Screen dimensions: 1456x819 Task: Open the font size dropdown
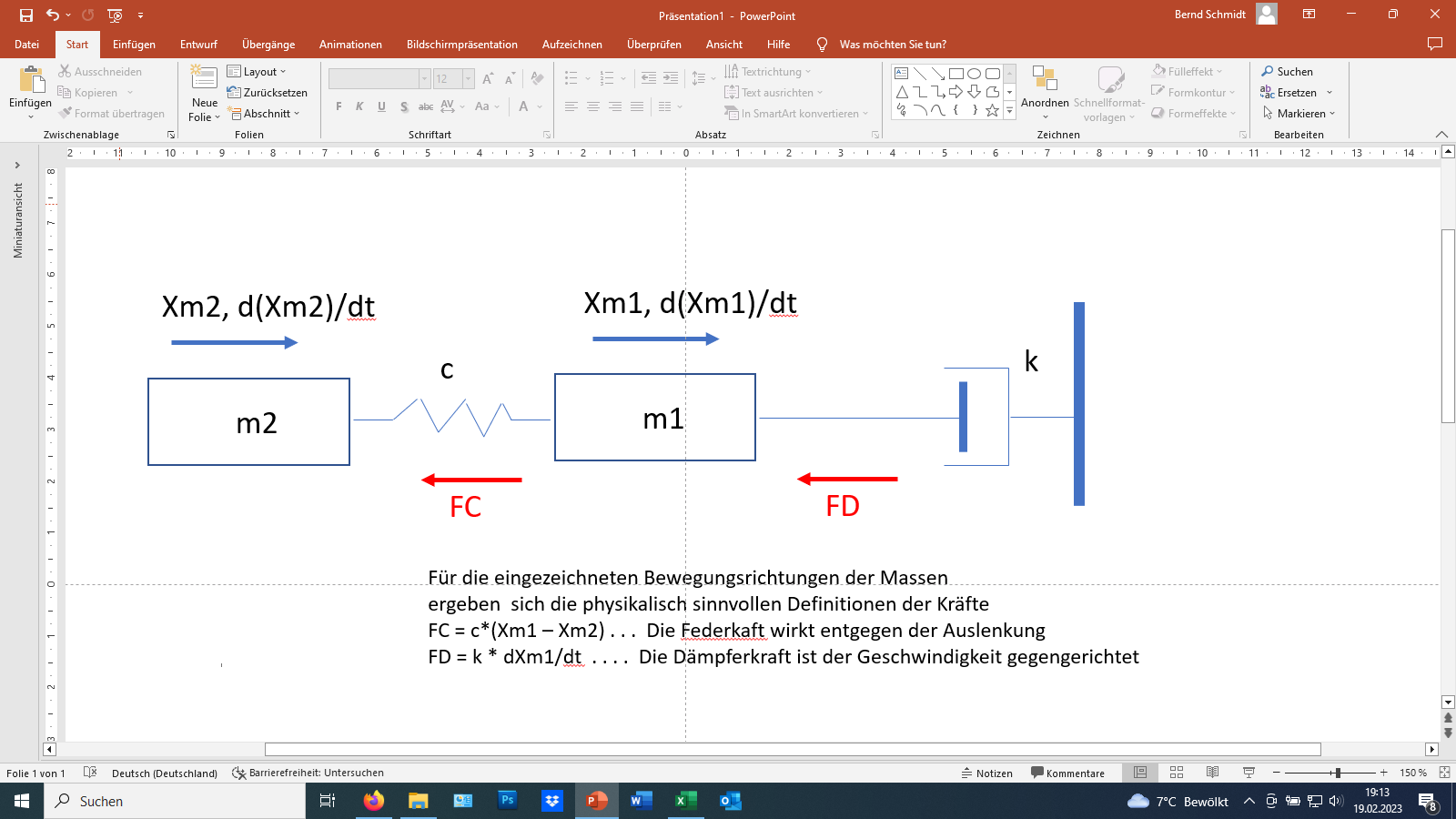click(469, 79)
